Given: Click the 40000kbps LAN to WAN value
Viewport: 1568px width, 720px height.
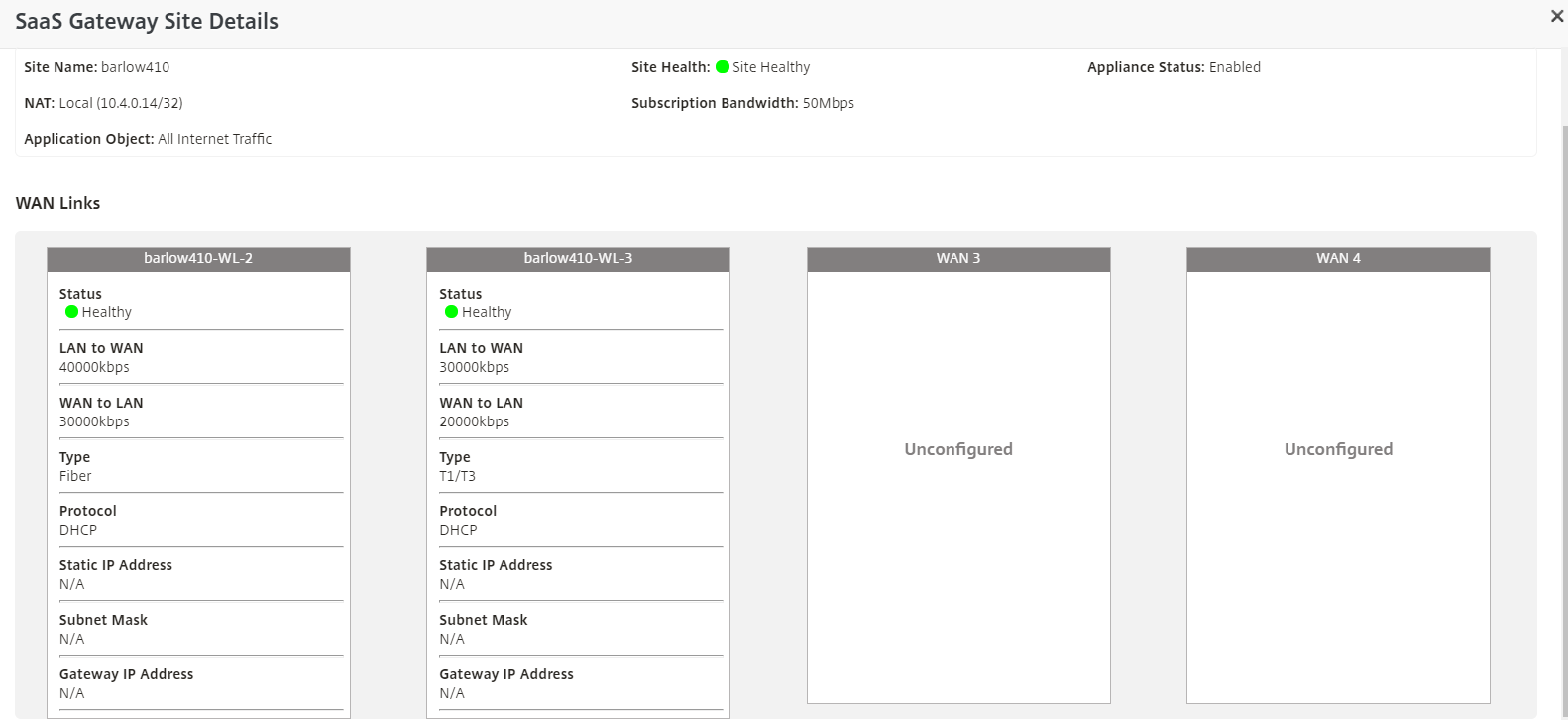Looking at the screenshot, I should 94,367.
